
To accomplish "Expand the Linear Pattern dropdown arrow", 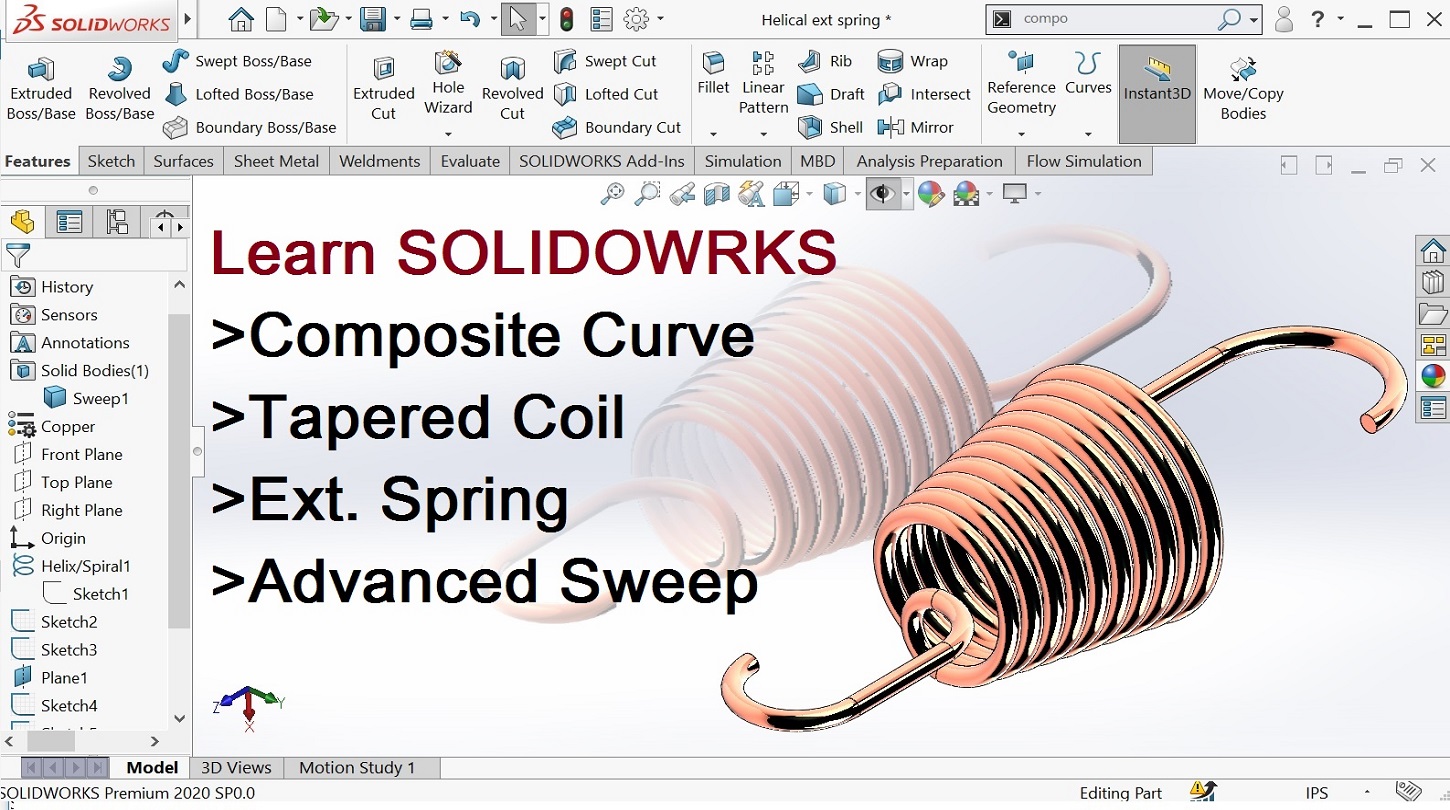I will click(764, 134).
